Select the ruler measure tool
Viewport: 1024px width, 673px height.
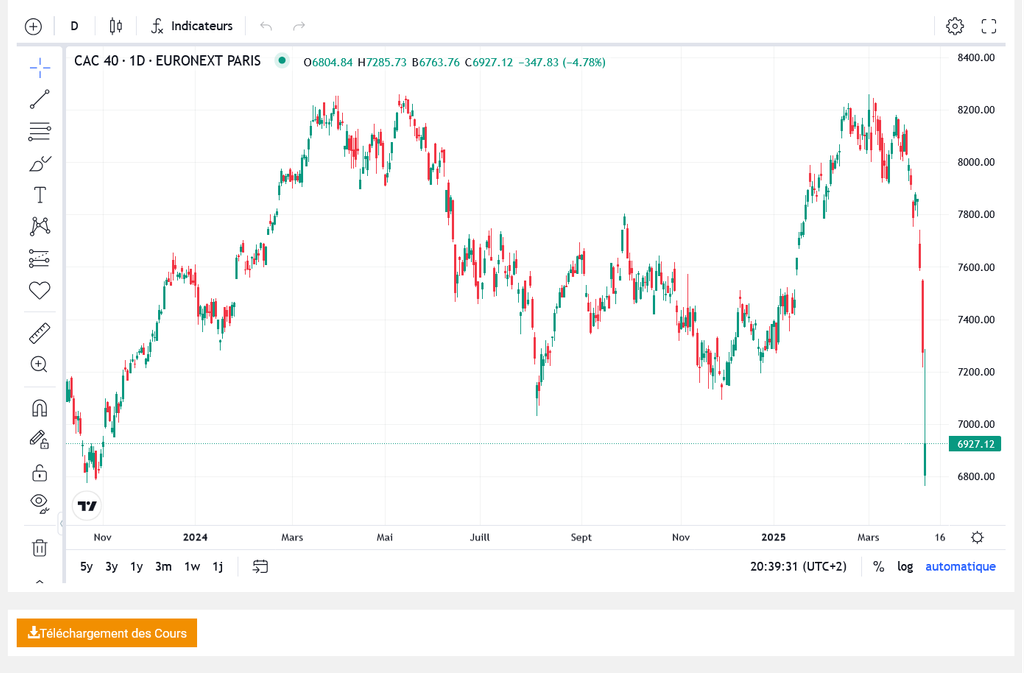pyautogui.click(x=40, y=334)
